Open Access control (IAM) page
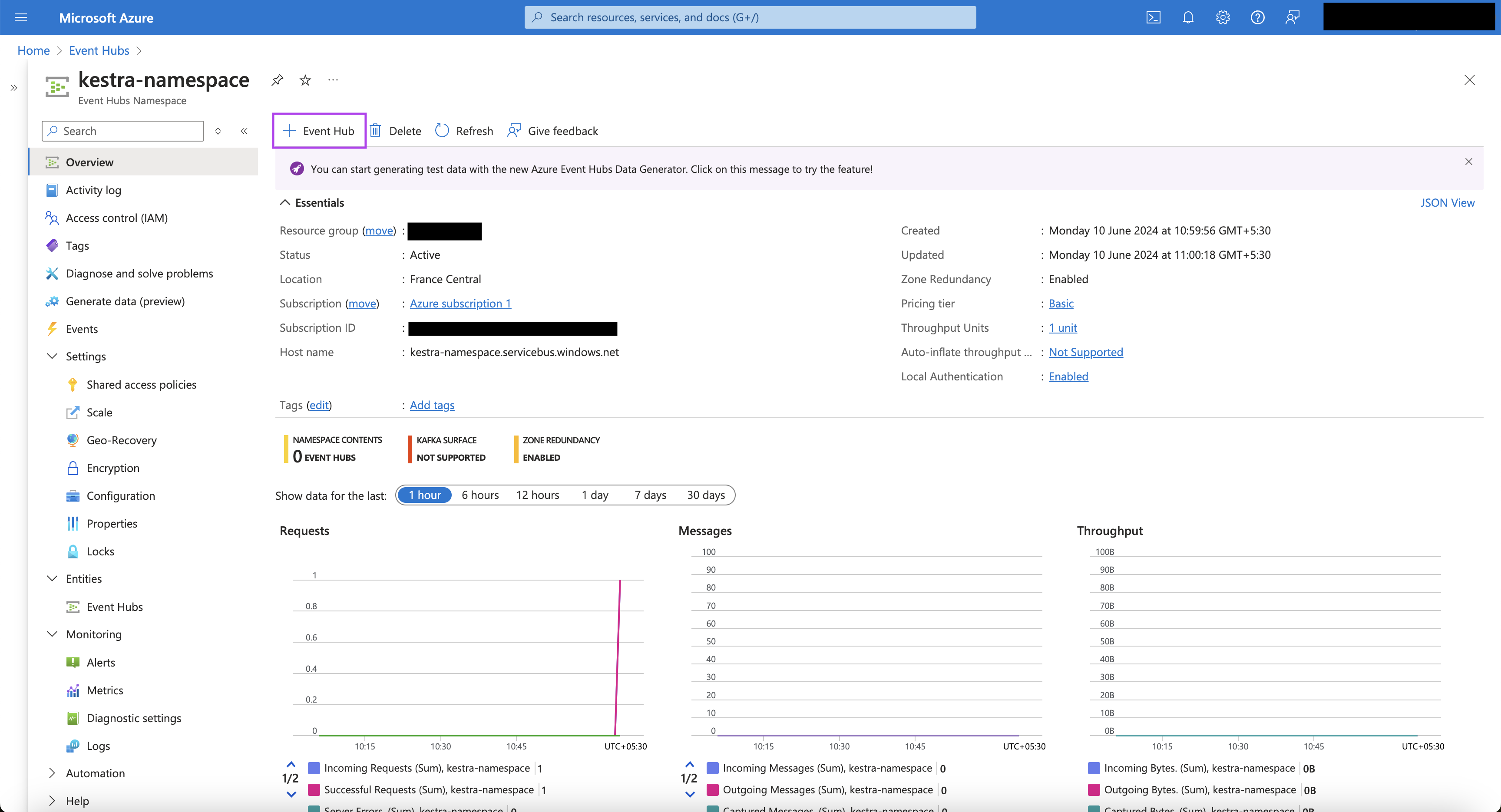Screen dimensions: 1501x812 (x=116, y=217)
